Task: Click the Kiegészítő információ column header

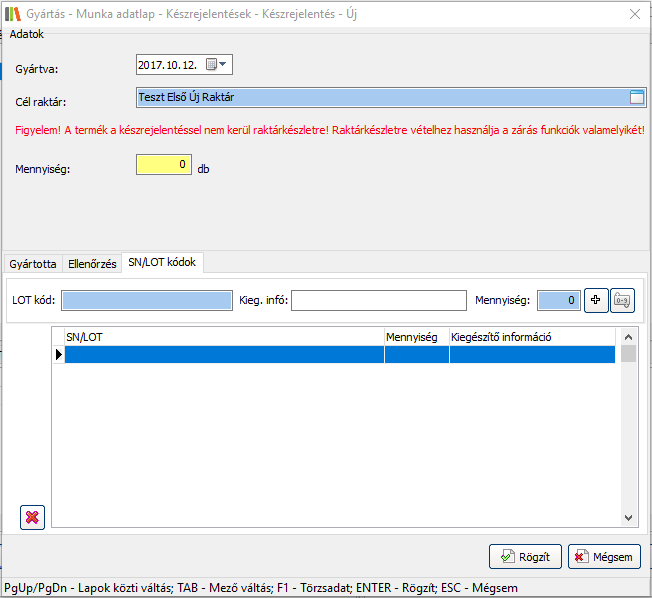Action: point(530,338)
